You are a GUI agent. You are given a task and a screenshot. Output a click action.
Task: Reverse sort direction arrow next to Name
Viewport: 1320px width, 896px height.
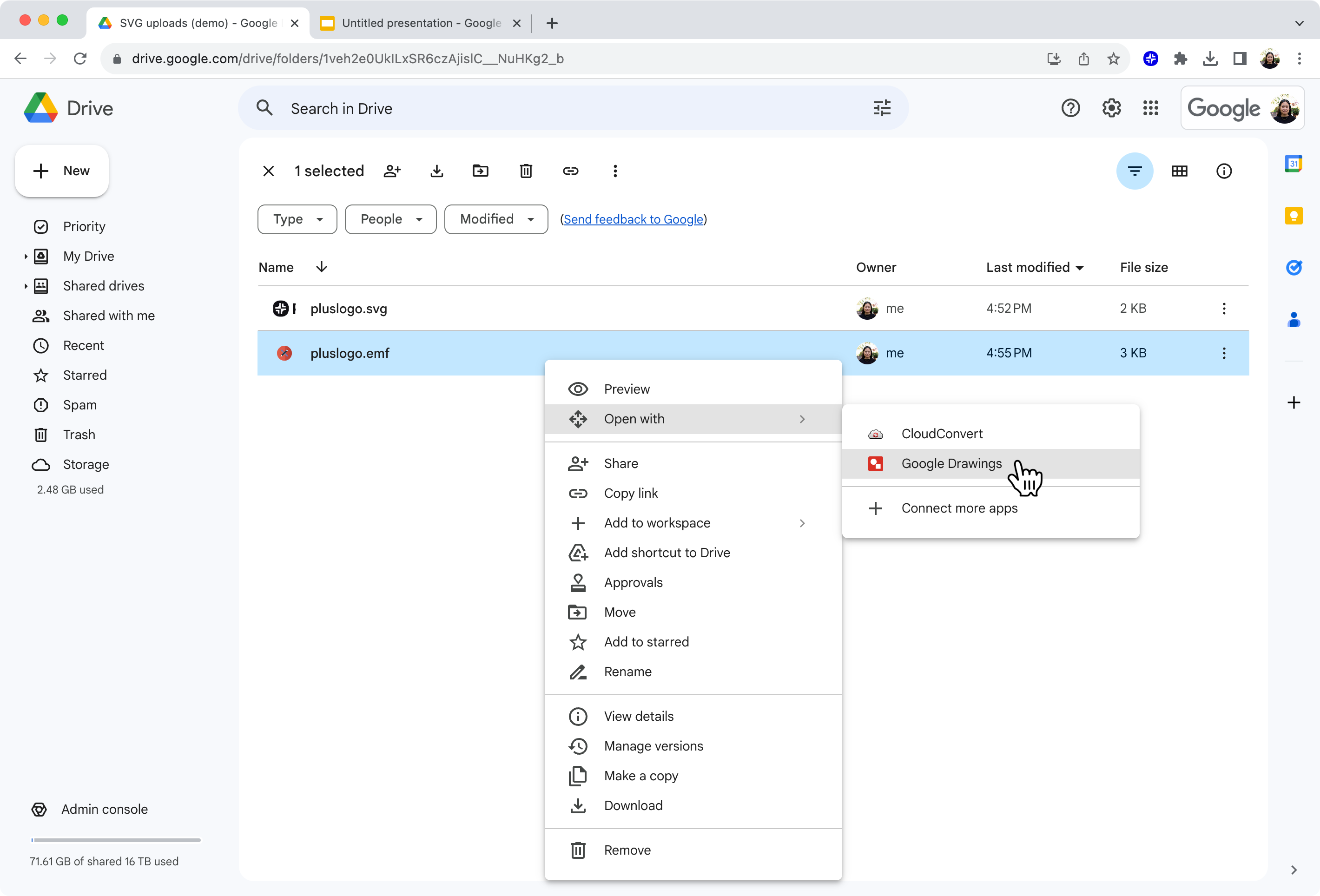[322, 267]
